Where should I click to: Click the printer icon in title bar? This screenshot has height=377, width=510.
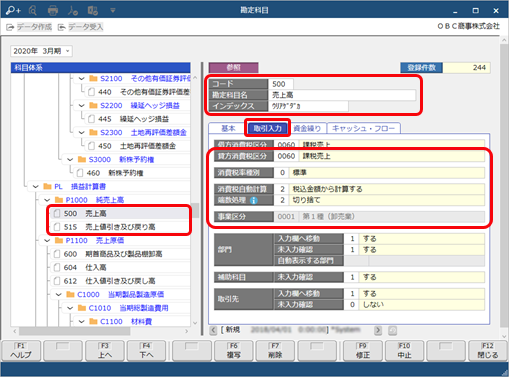53,11
